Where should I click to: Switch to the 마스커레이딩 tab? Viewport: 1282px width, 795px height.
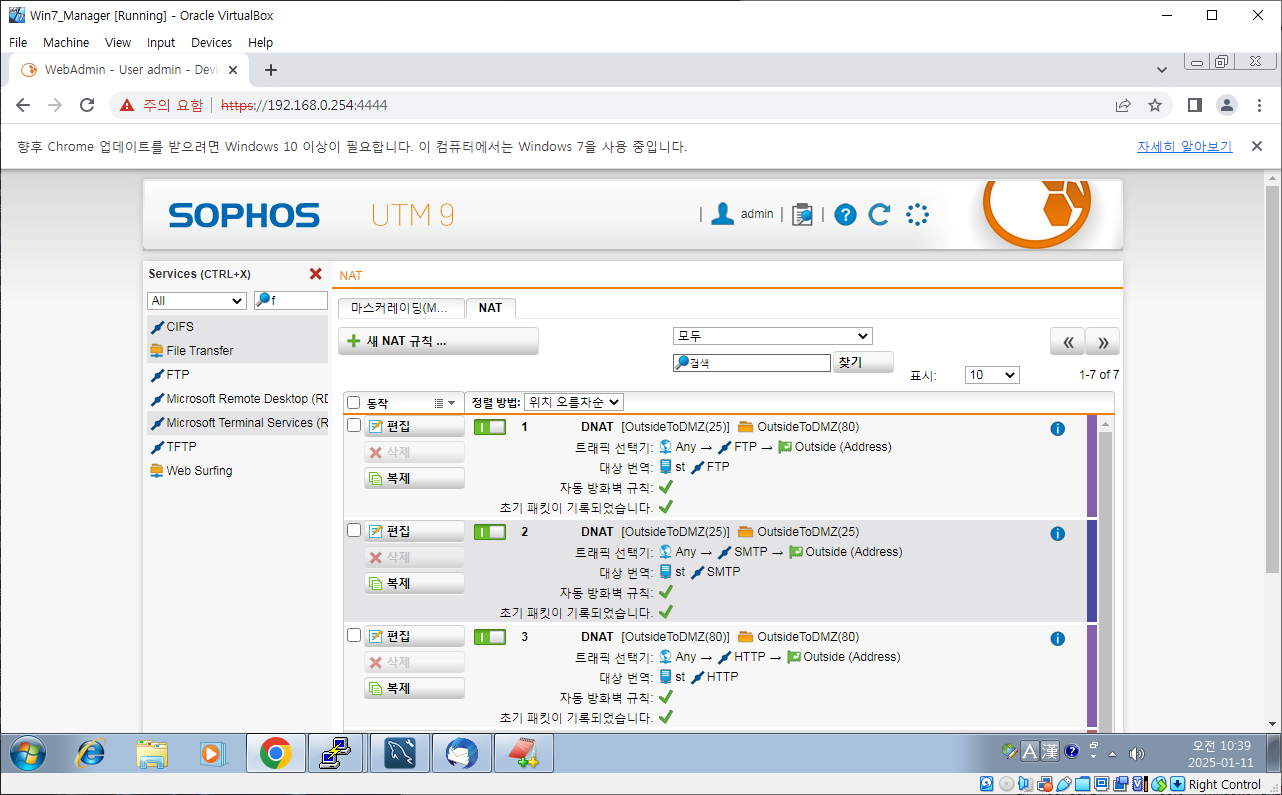tap(401, 308)
